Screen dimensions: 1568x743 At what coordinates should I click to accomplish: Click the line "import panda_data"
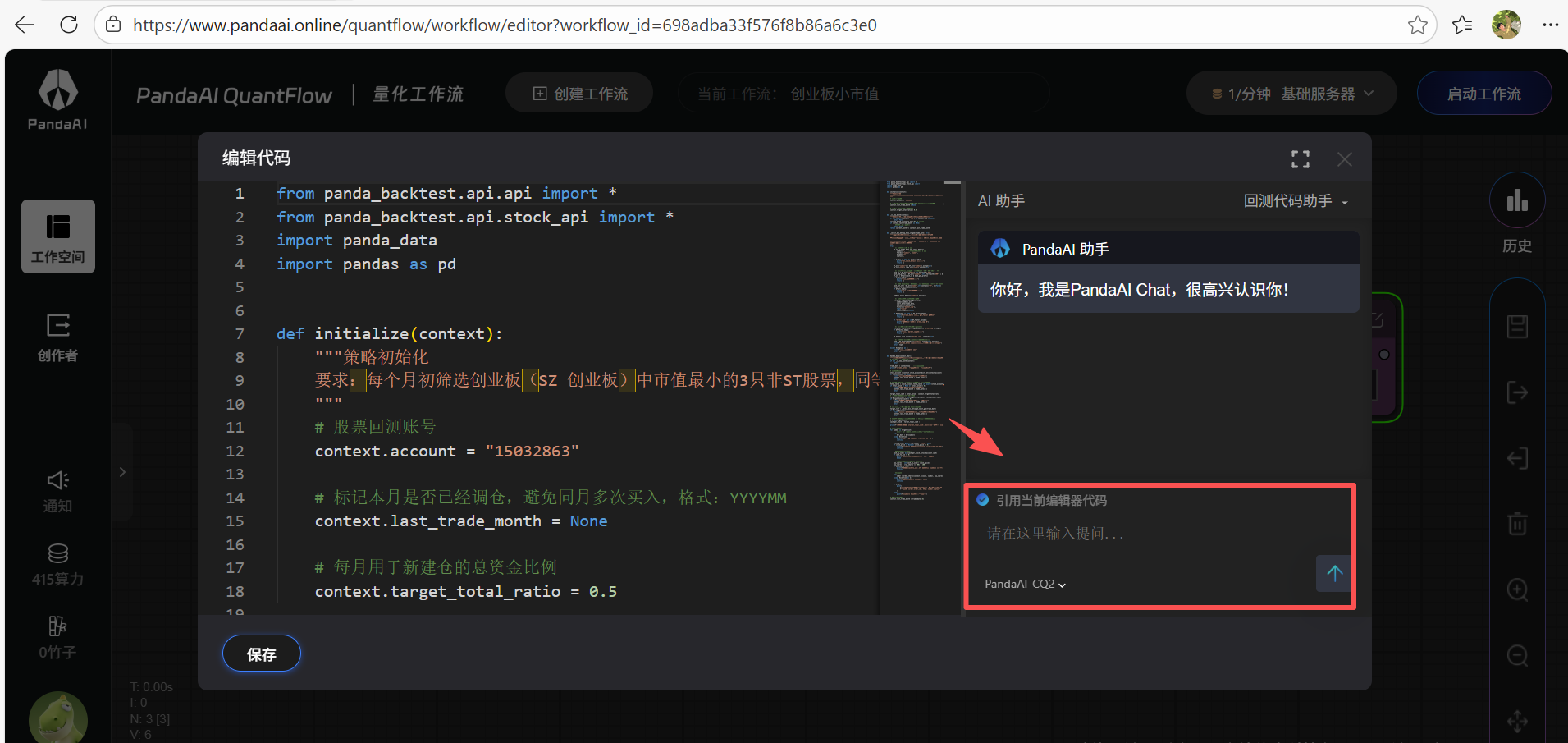pos(357,241)
